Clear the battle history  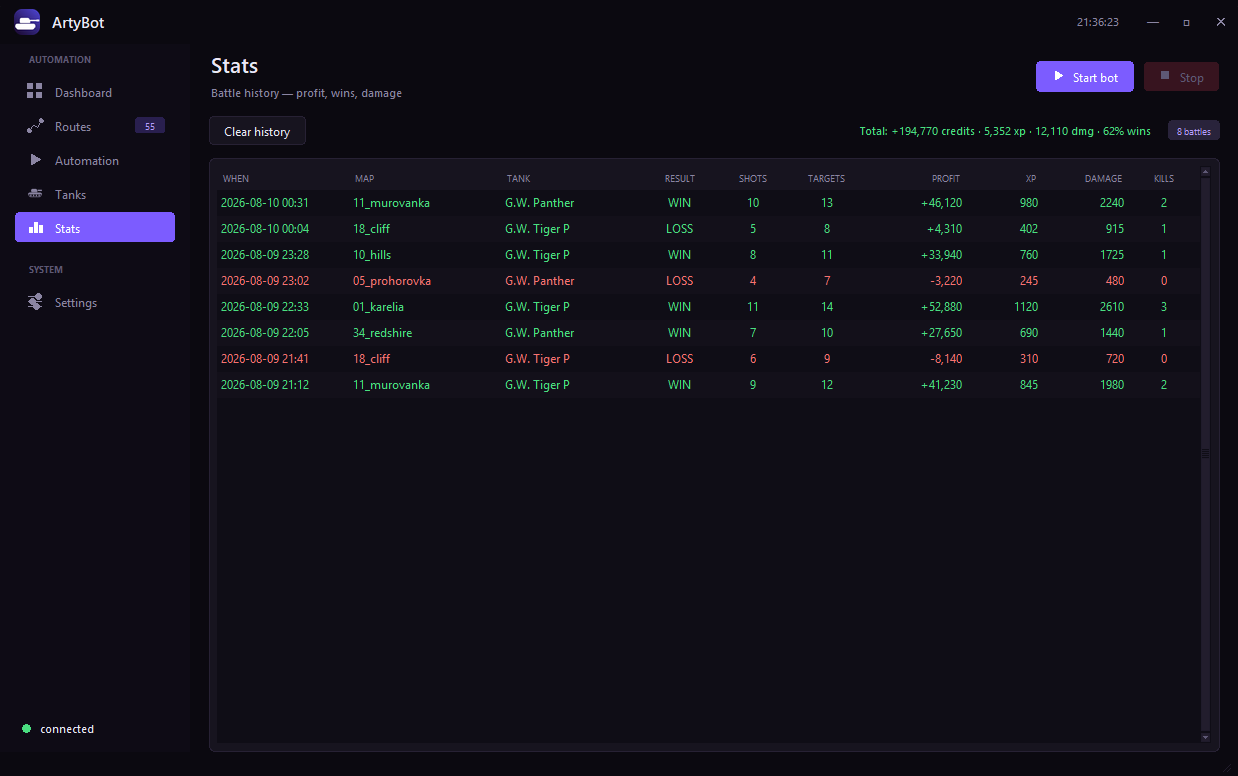click(257, 131)
